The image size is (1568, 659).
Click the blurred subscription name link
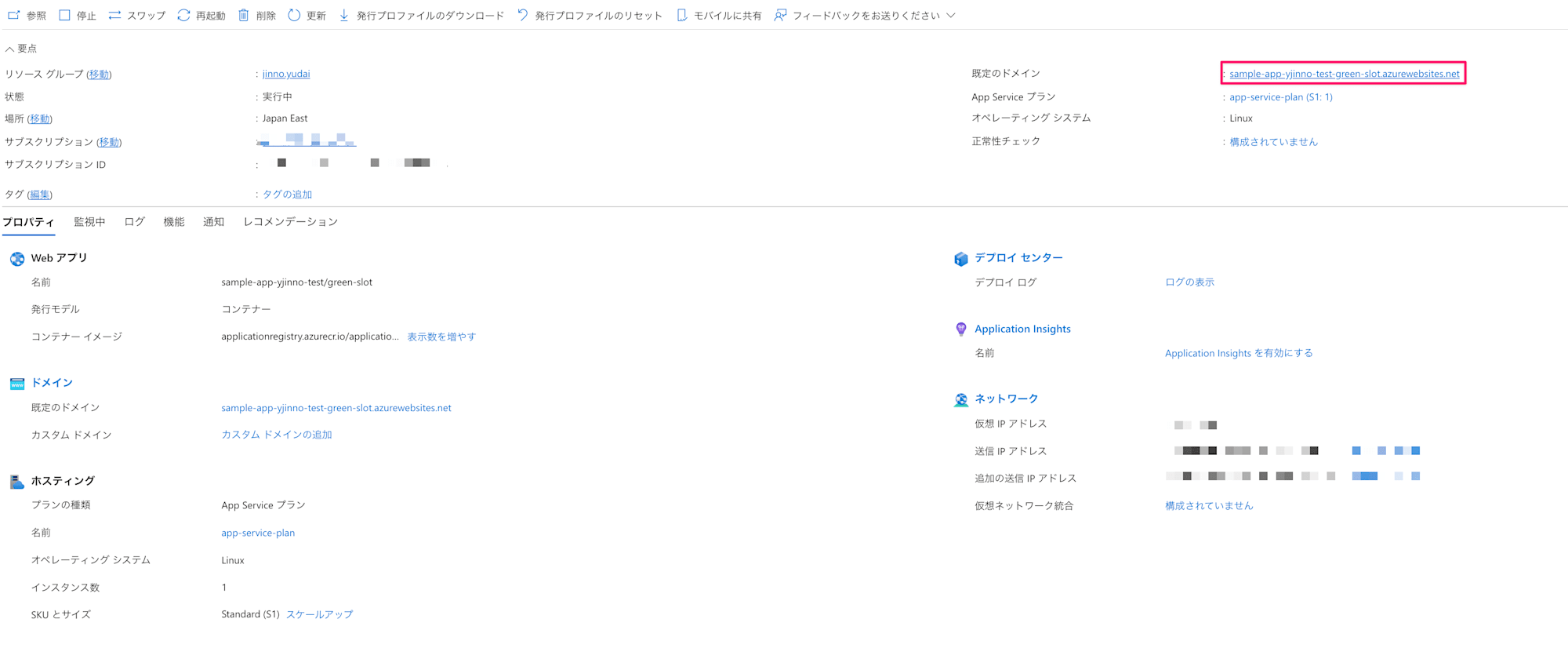coord(308,140)
